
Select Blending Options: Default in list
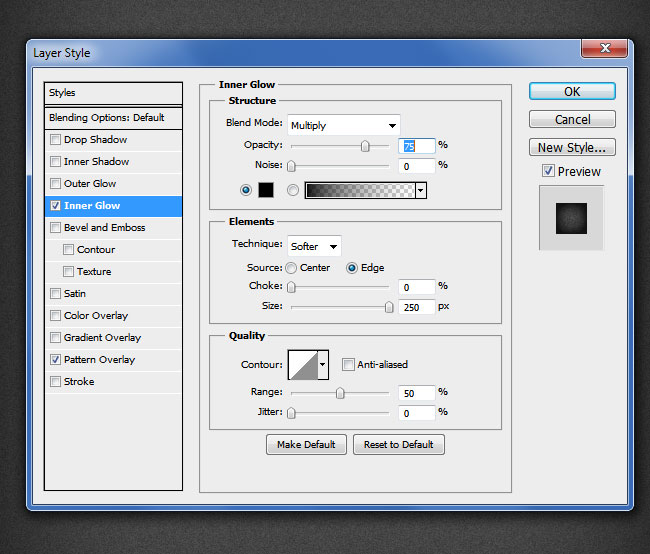(x=107, y=117)
